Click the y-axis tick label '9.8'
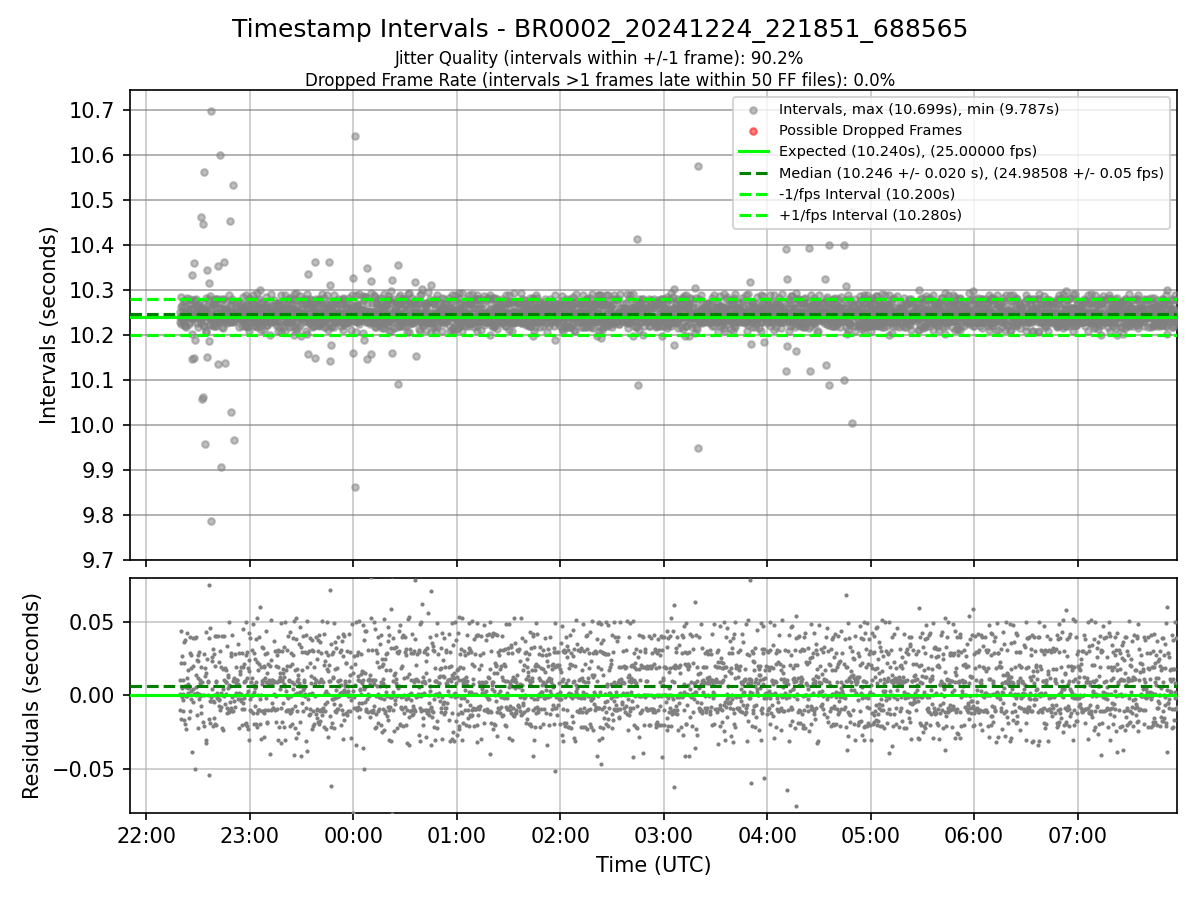This screenshot has height=900, width=1200. click(96, 515)
